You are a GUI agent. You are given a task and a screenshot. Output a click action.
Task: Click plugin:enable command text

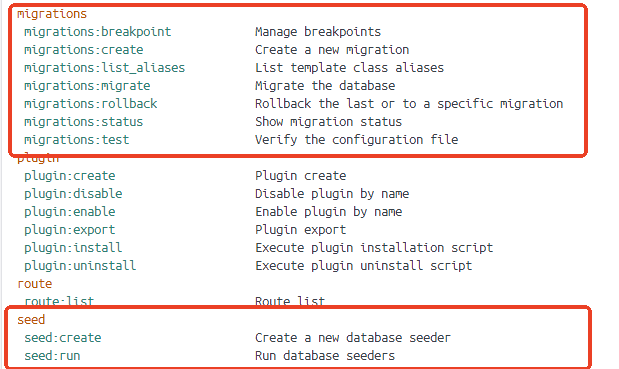pyautogui.click(x=70, y=212)
